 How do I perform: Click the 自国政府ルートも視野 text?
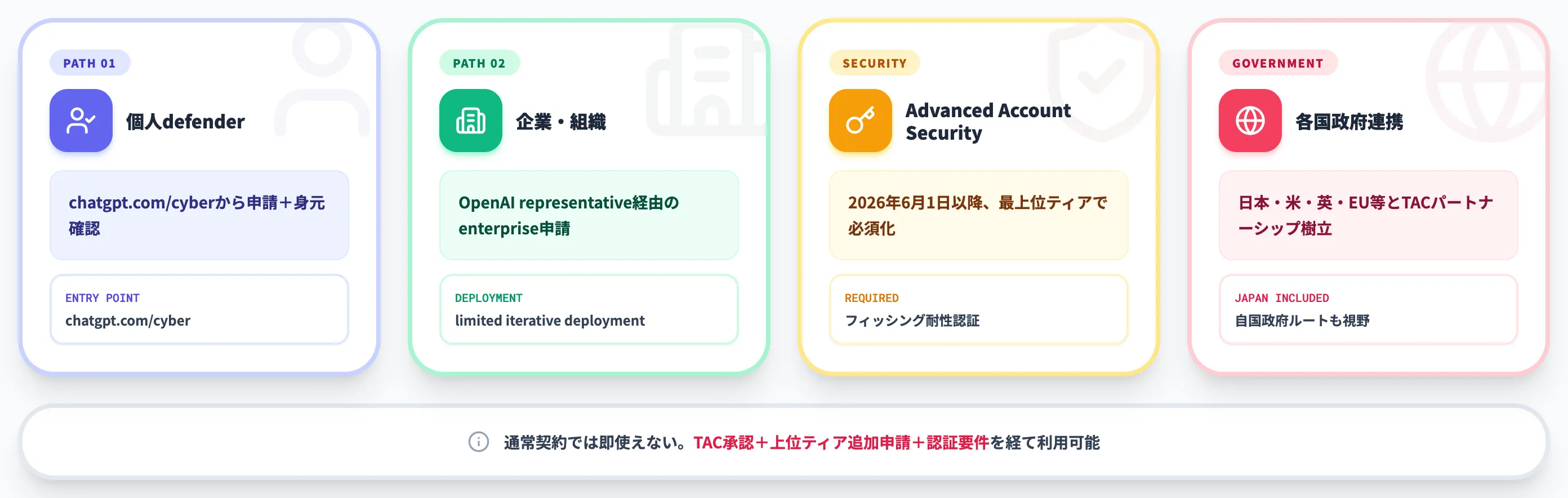(1302, 321)
